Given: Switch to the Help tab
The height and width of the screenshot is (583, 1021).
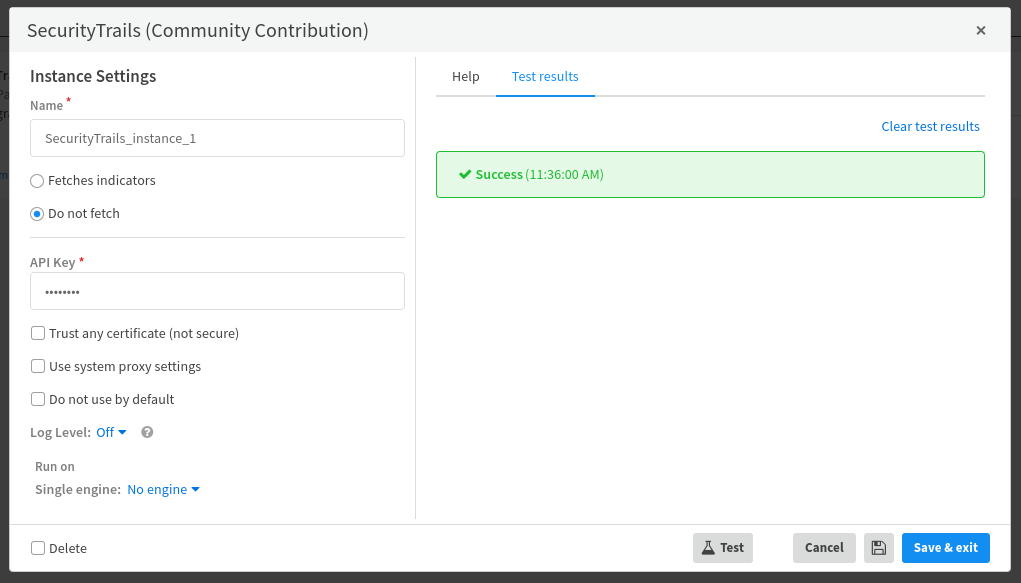Looking at the screenshot, I should click(466, 77).
